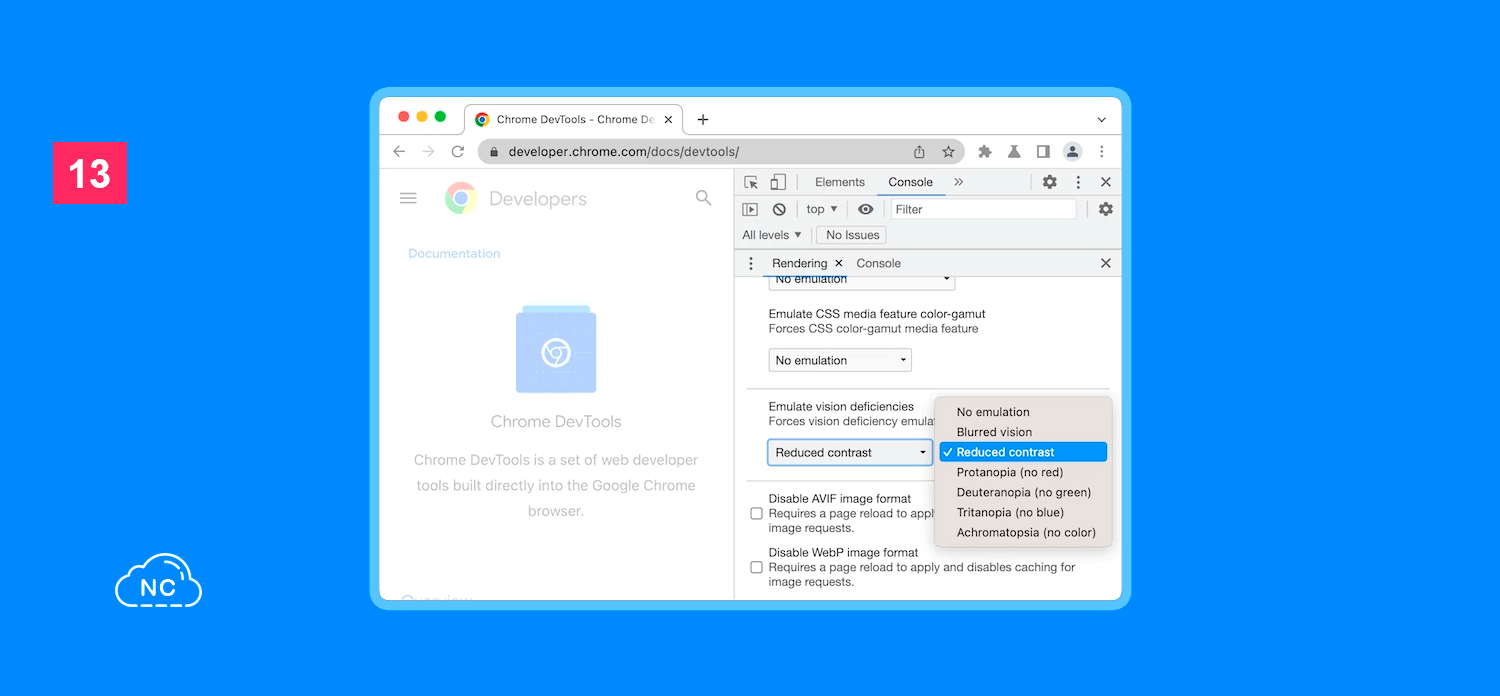This screenshot has width=1500, height=696.
Task: Expand the All levels log filter
Action: coord(772,235)
